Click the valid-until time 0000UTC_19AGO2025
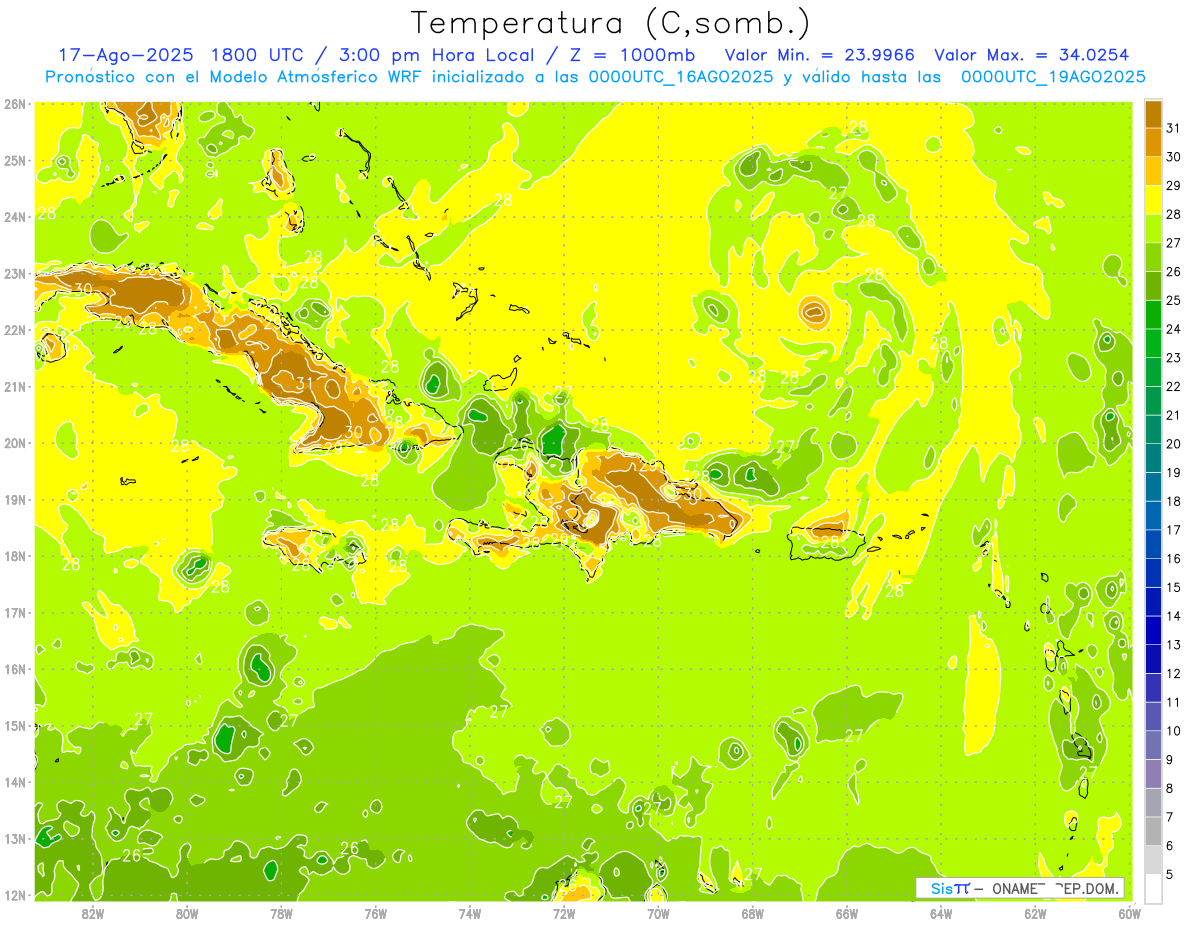Viewport: 1200px width, 927px height. coord(1053,77)
